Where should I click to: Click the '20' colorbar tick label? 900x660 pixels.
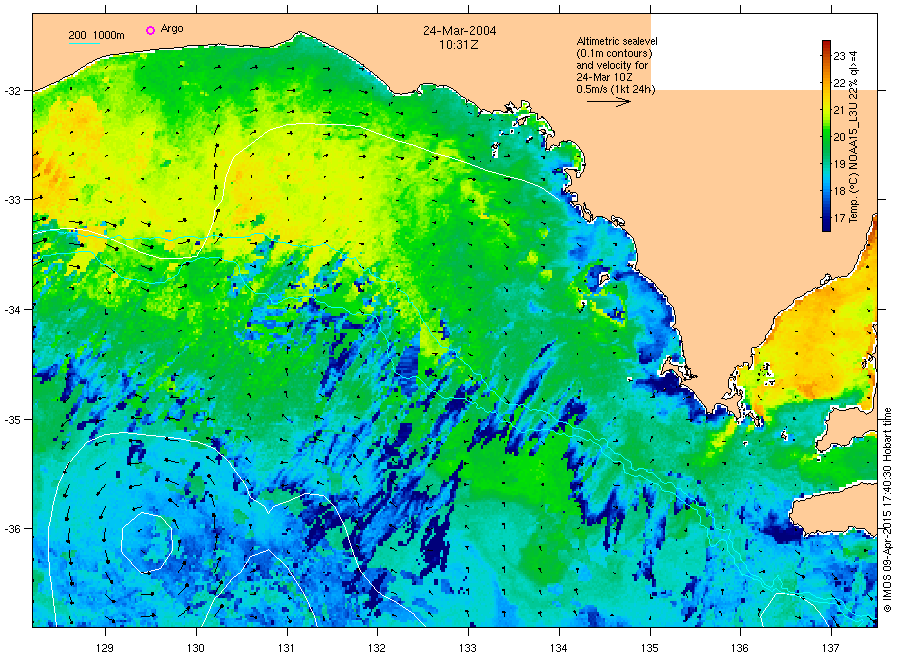(839, 137)
